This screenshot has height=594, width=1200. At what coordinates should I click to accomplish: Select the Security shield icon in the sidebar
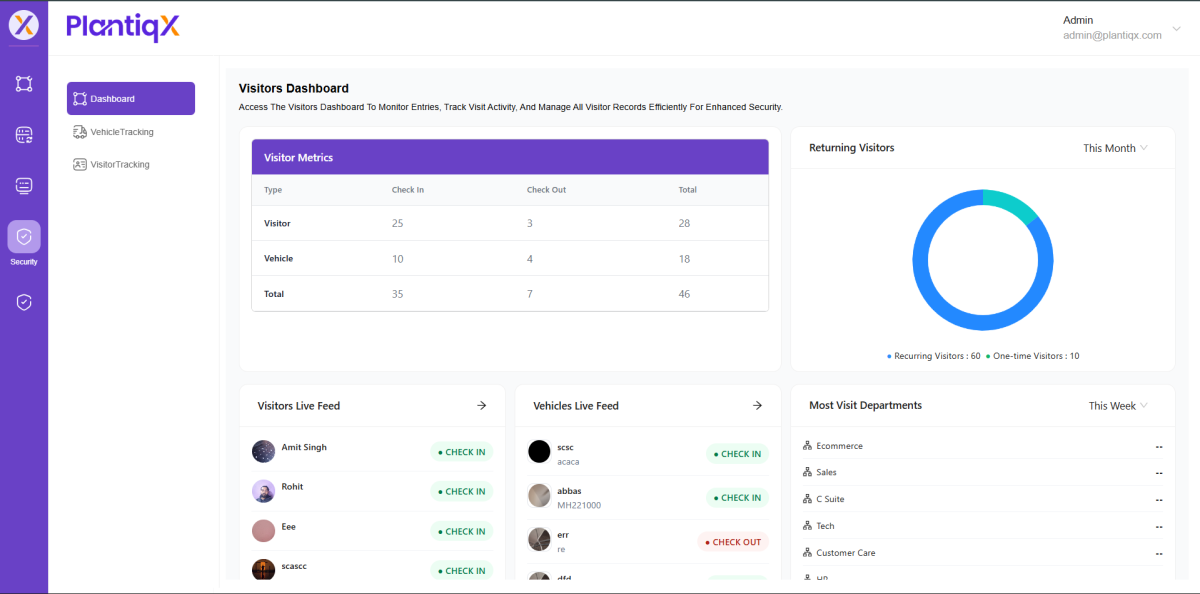(24, 237)
